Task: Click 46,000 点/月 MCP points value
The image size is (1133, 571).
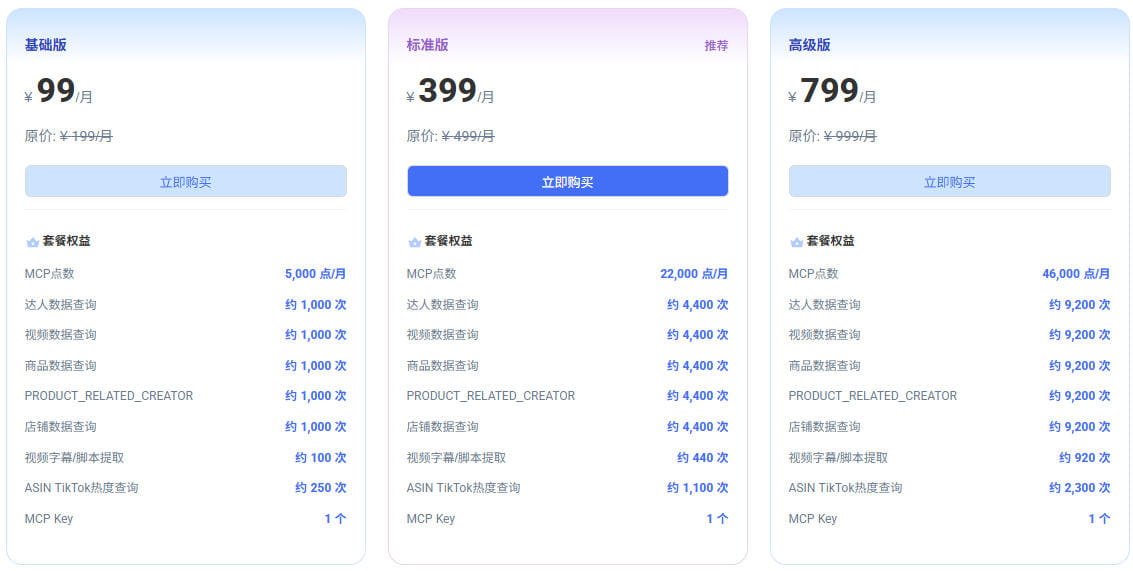Action: coord(1076,274)
